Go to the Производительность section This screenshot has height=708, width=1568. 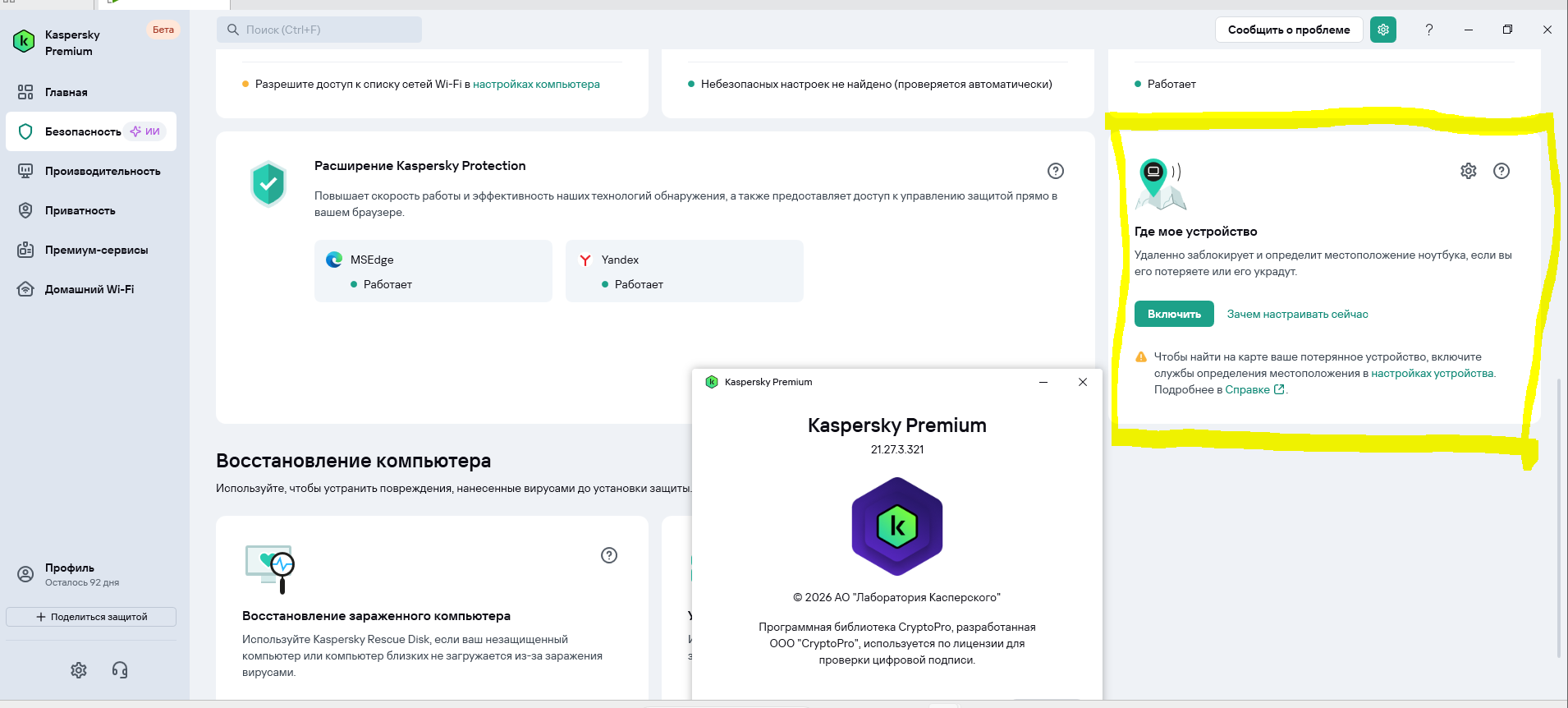[x=91, y=171]
